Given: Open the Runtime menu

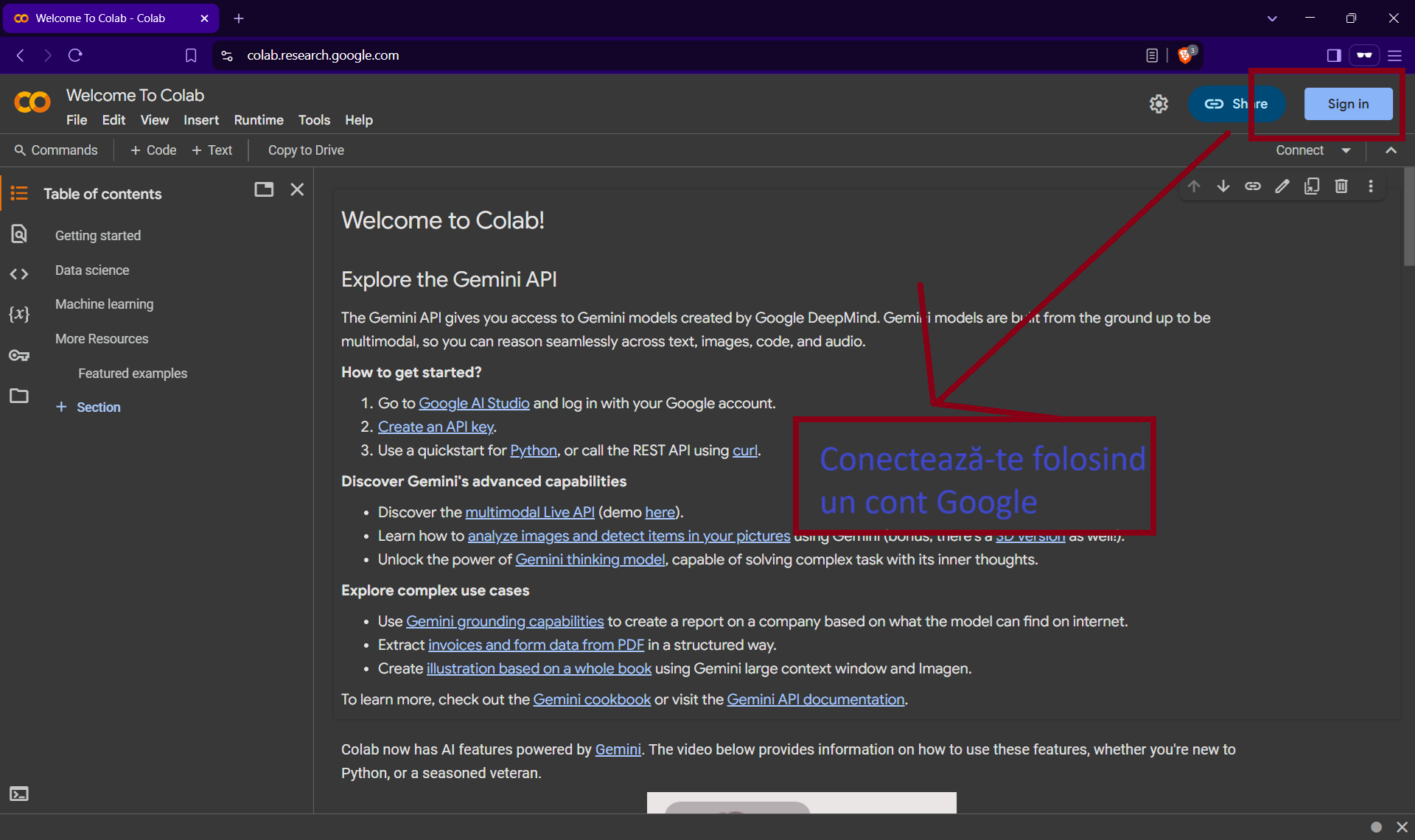Looking at the screenshot, I should (259, 120).
